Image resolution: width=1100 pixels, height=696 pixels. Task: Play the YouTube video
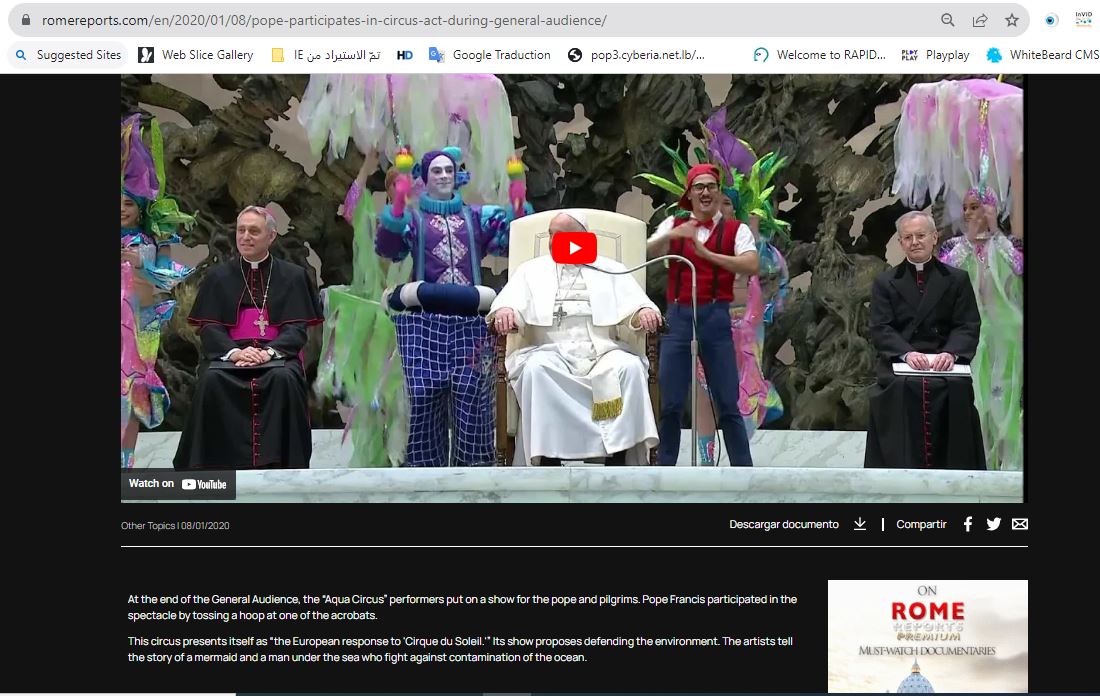574,248
